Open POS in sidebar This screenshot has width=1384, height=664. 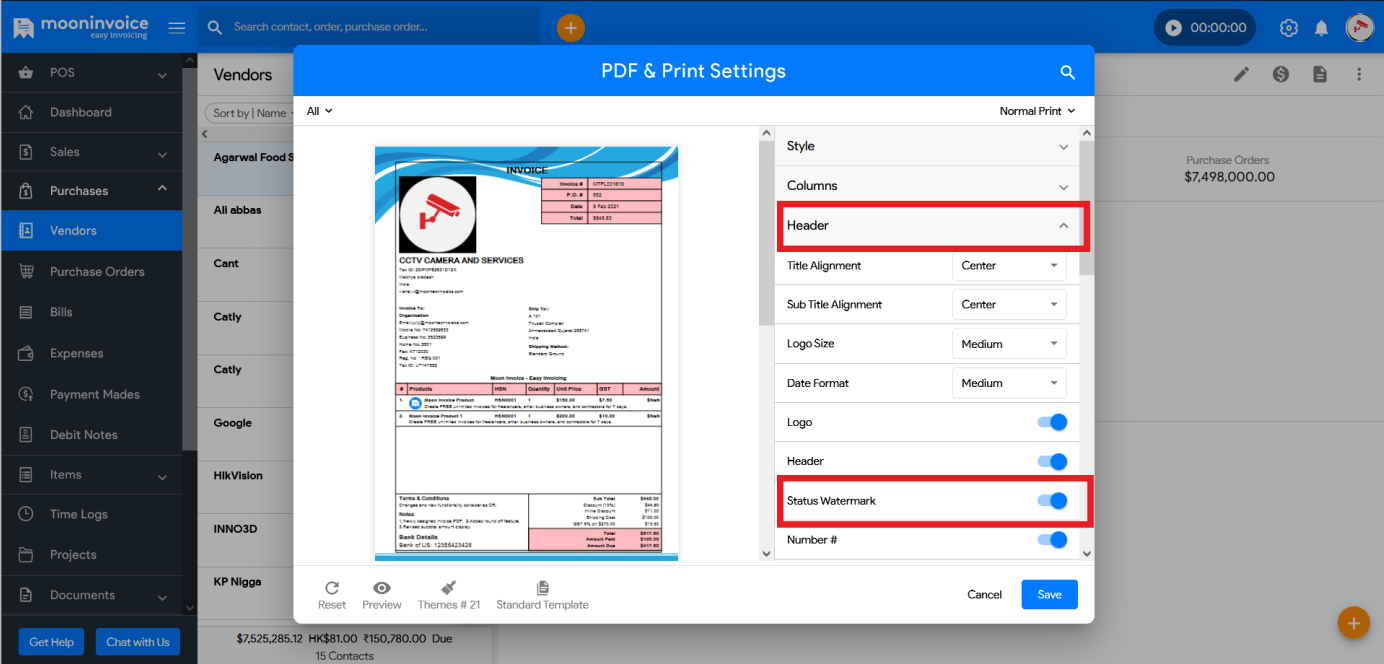tap(91, 73)
